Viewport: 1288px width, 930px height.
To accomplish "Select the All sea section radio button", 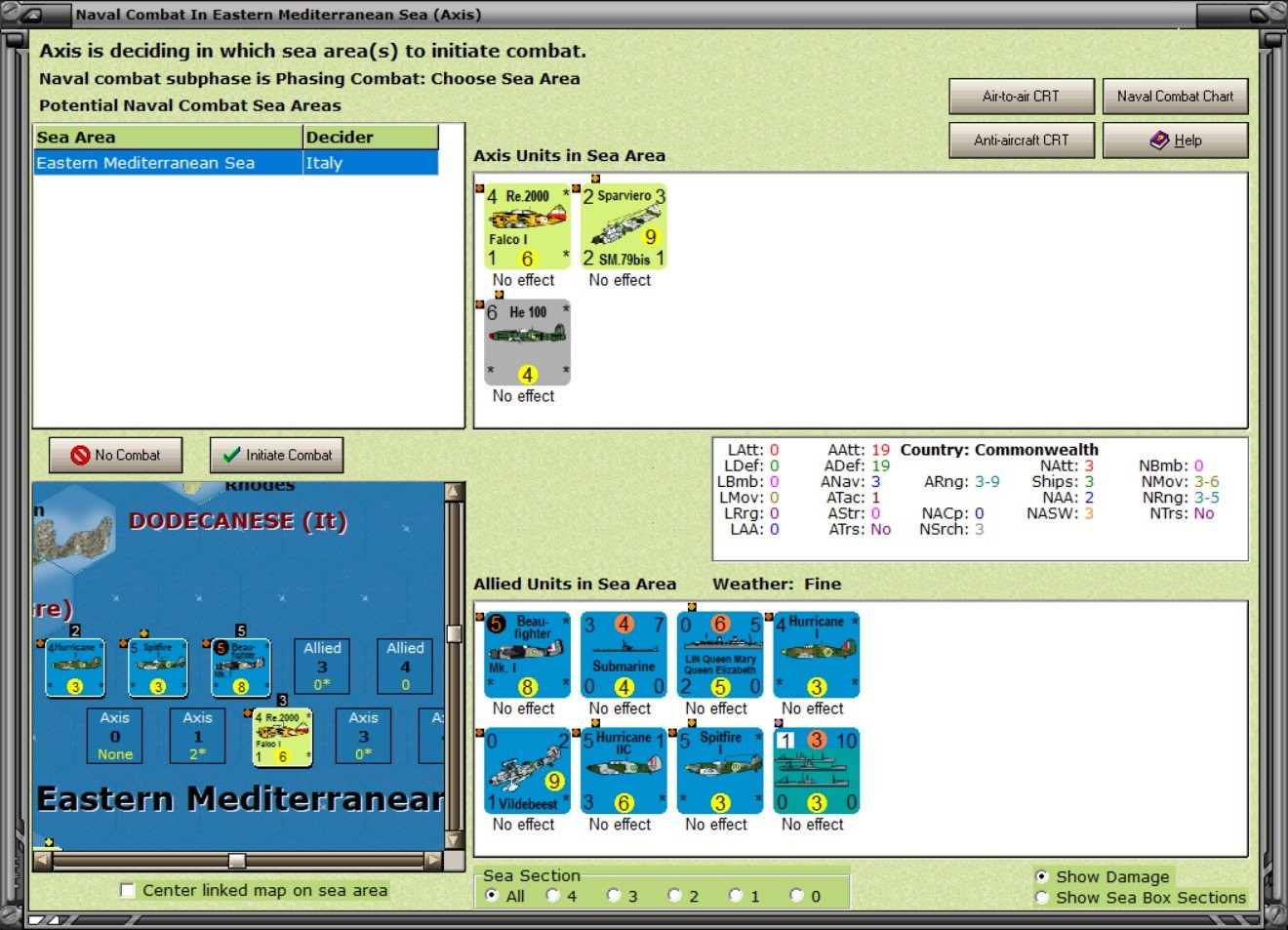I will pyautogui.click(x=492, y=896).
